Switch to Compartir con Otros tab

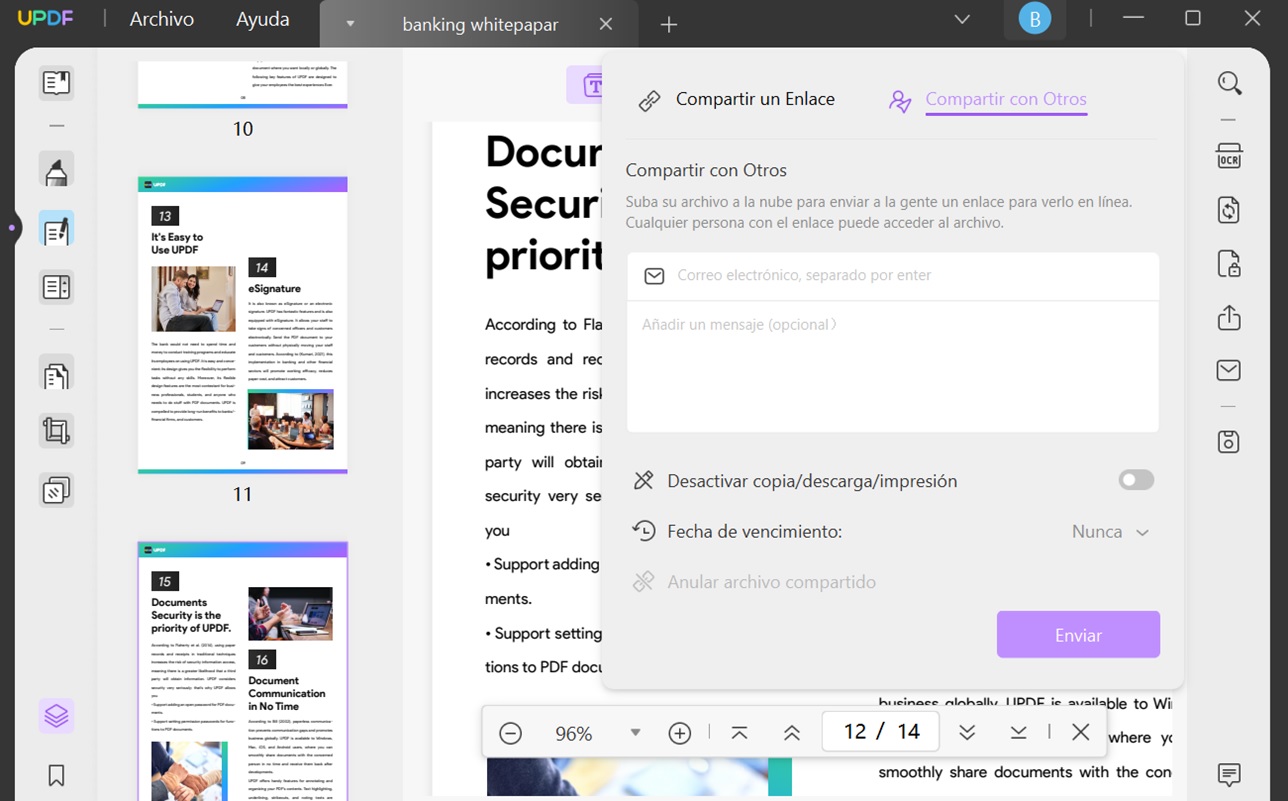(989, 99)
